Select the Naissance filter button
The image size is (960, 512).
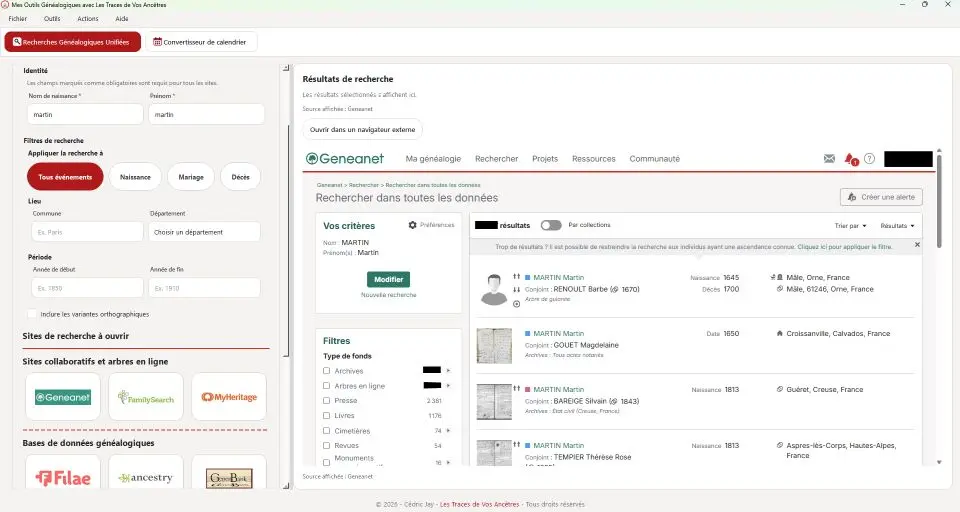(135, 177)
